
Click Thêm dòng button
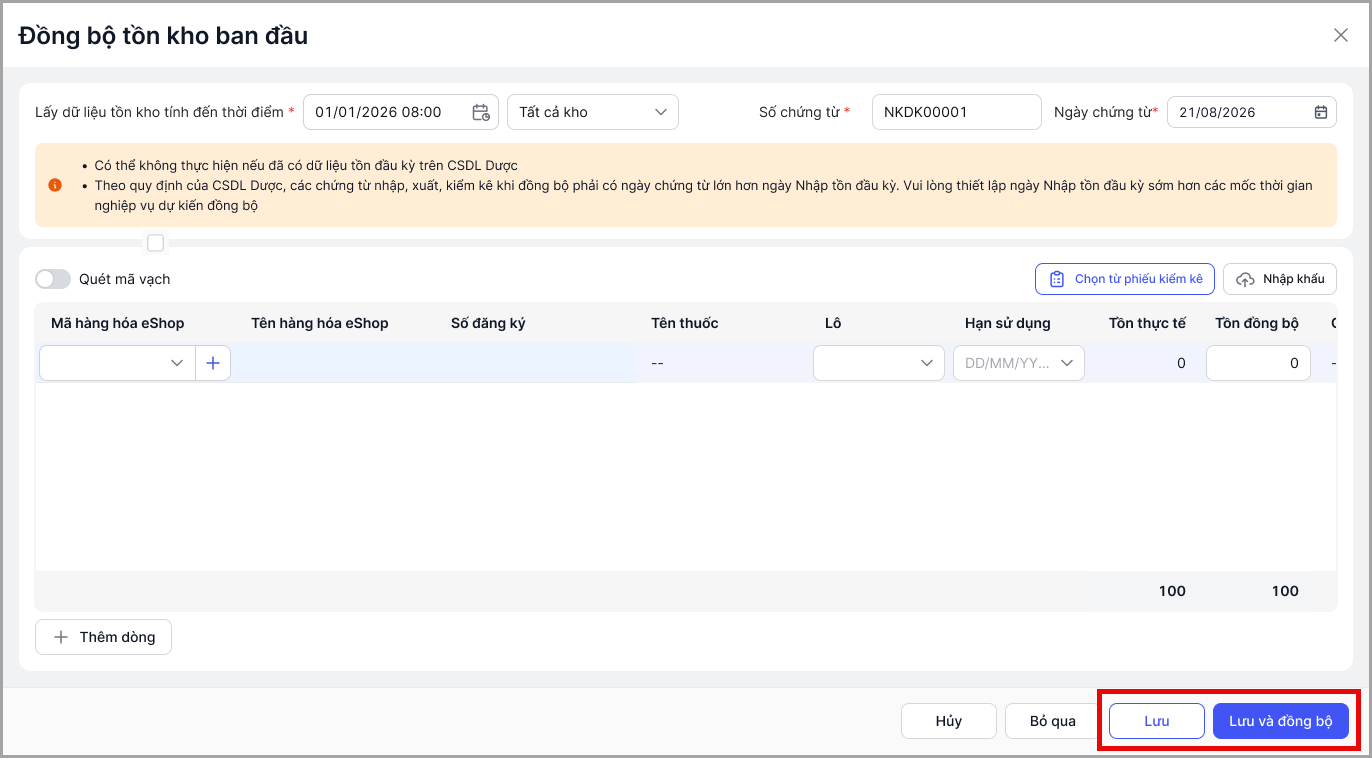[x=103, y=637]
